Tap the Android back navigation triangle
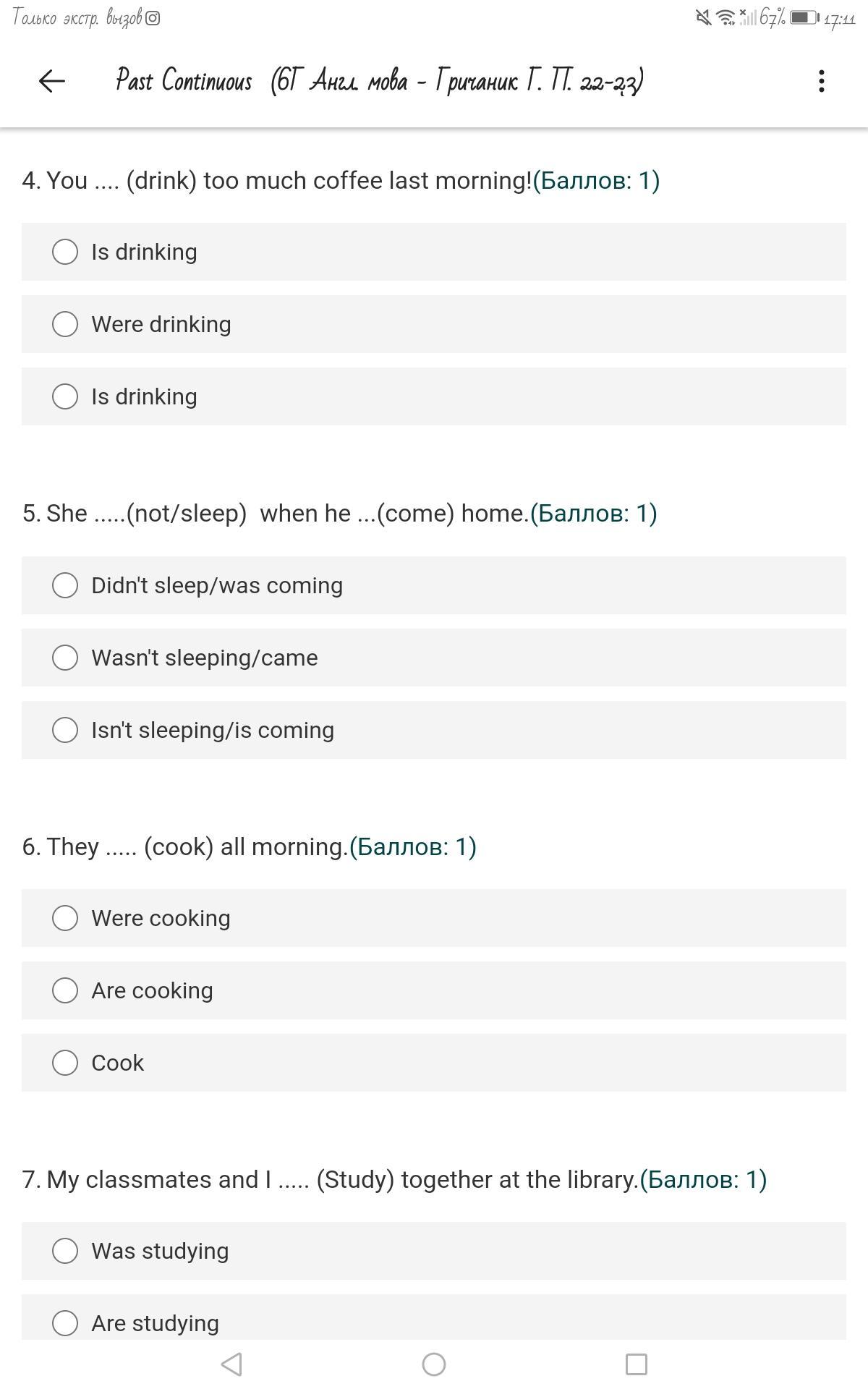The image size is (868, 1389). 231,1364
